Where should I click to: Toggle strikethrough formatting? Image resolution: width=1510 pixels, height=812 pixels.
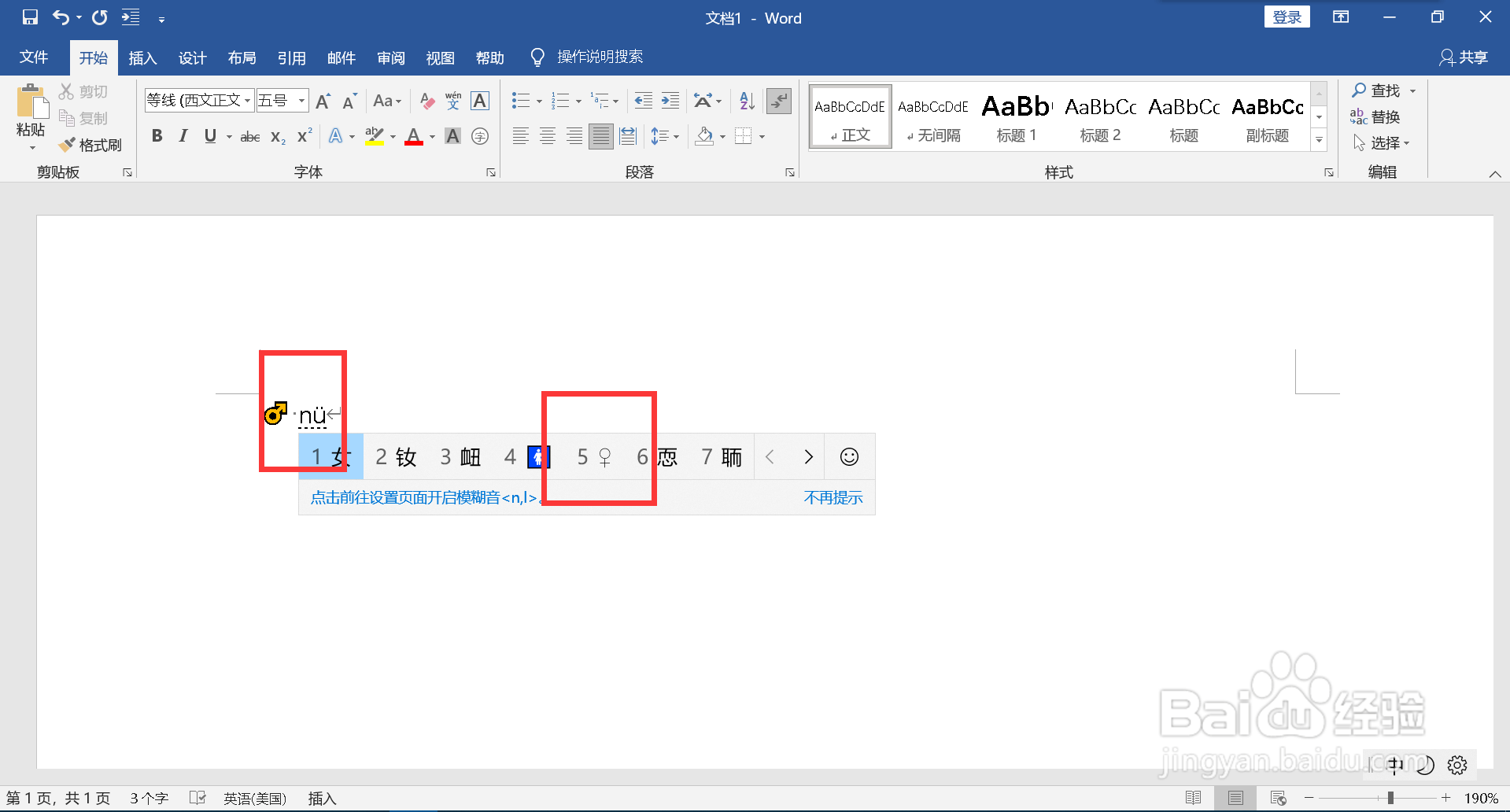point(250,136)
